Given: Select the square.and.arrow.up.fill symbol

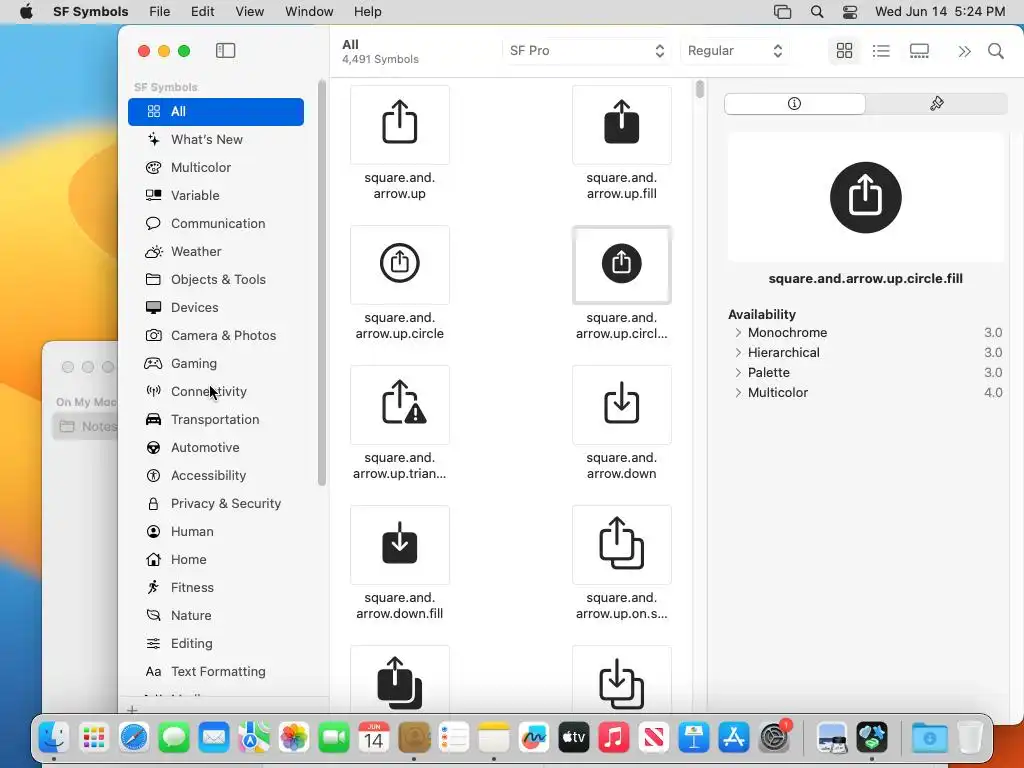Looking at the screenshot, I should 622,125.
